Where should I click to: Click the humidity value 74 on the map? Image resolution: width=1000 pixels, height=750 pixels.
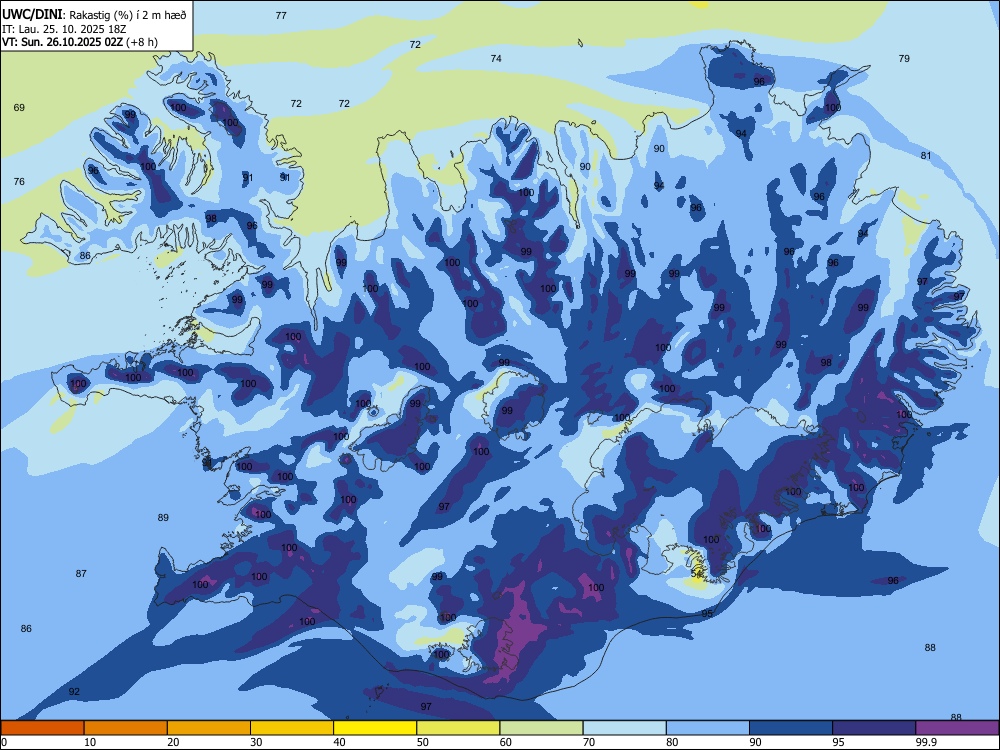[x=496, y=58]
